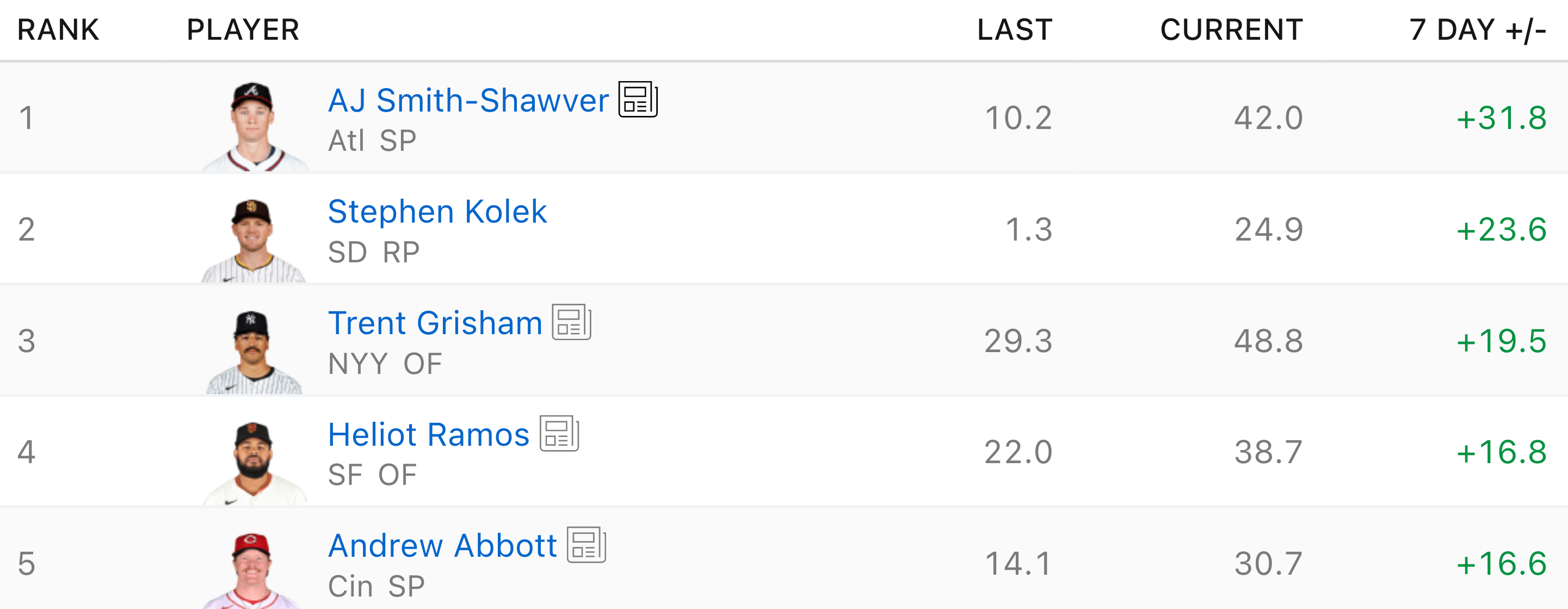Screen dimensions: 1568x609
Task: Click Andrew Abbott name link
Action: [442, 546]
